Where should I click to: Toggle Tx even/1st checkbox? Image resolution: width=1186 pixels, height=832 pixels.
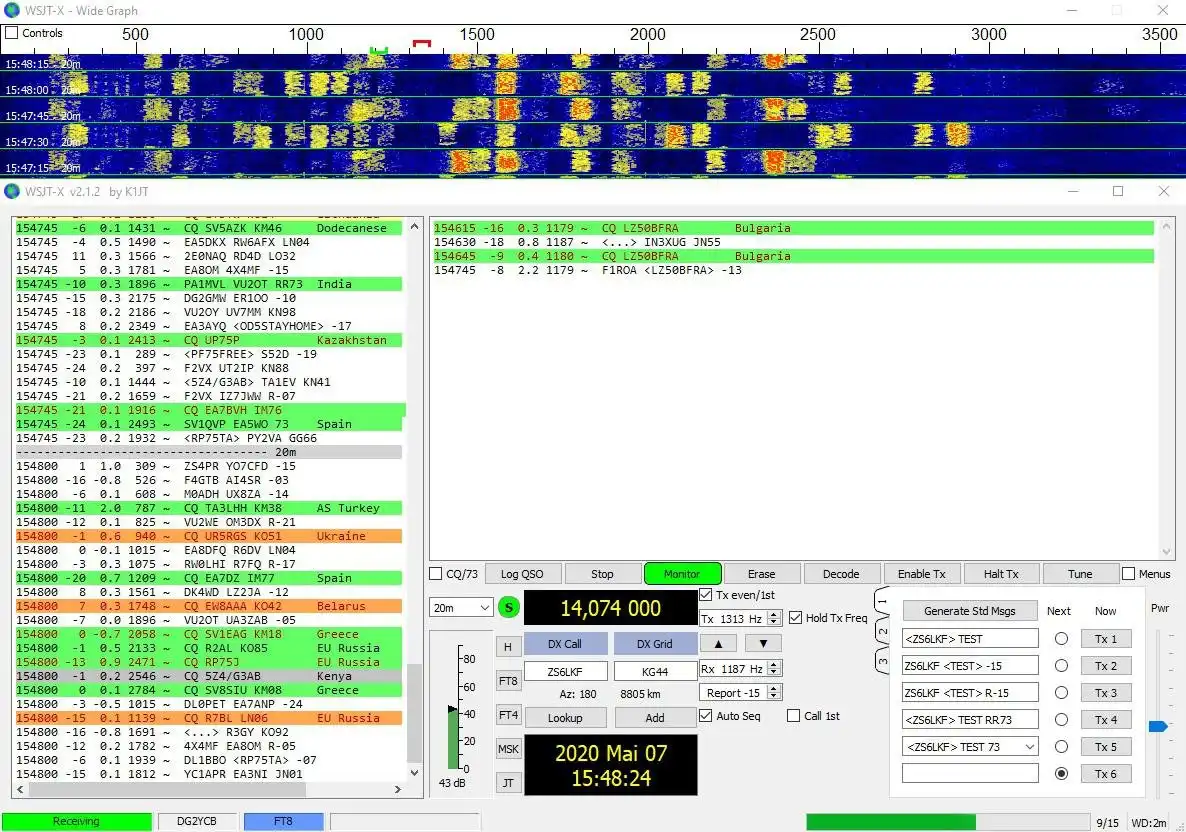(706, 595)
